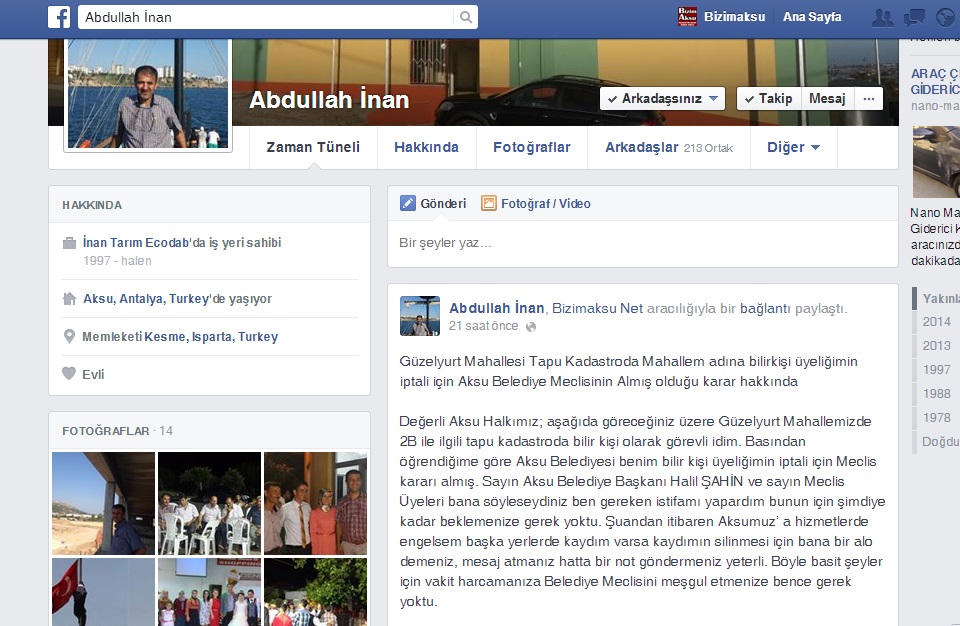Switch to the Zaman Tüneli tab

pyautogui.click(x=313, y=147)
